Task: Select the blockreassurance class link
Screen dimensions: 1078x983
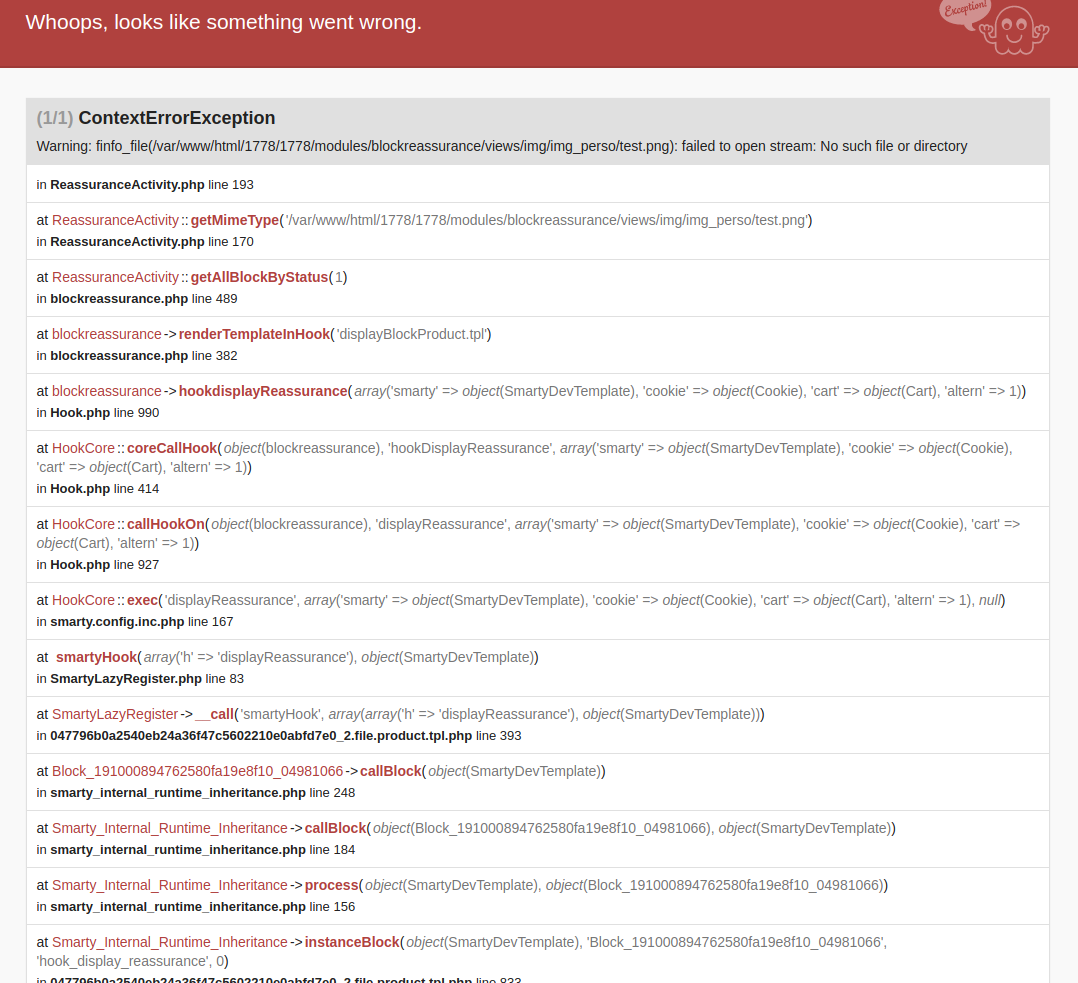Action: click(x=107, y=333)
